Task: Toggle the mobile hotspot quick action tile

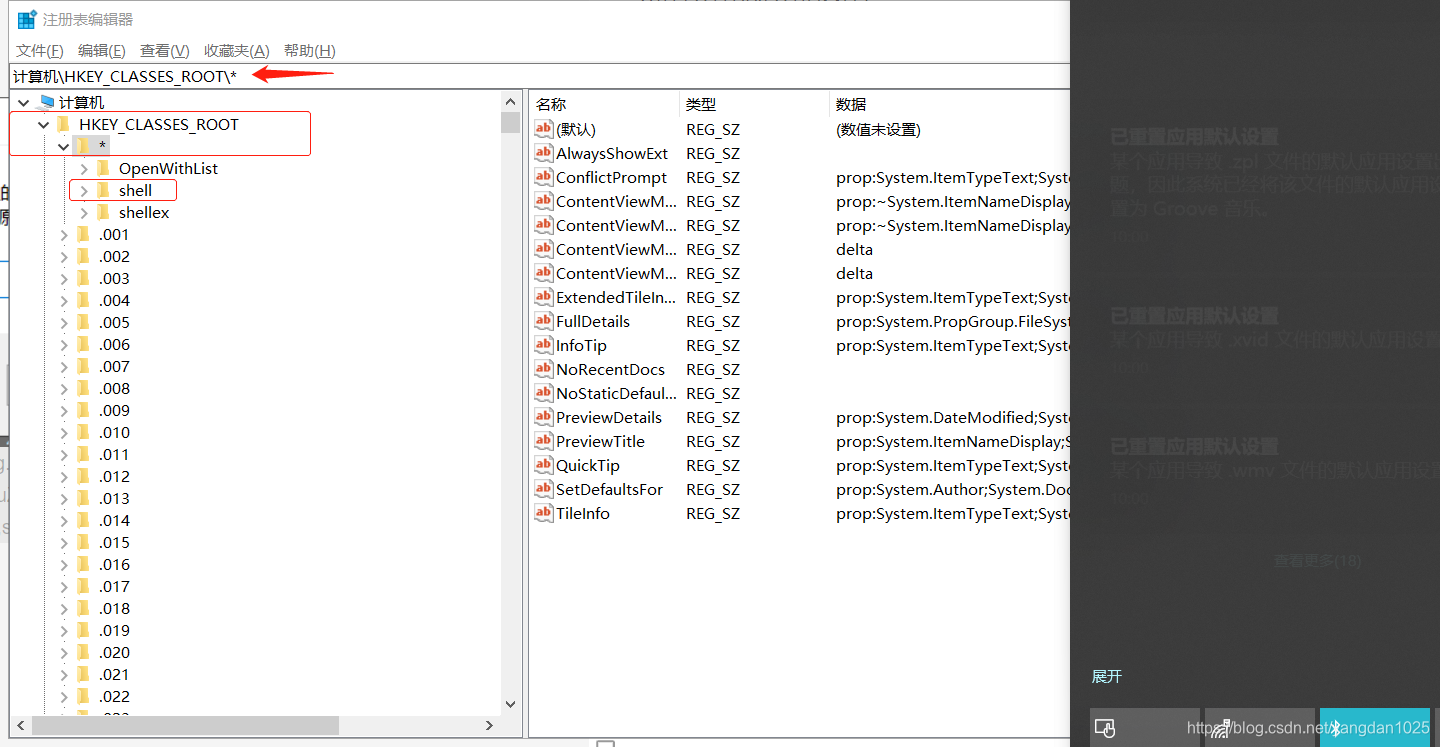Action: tap(1260, 727)
